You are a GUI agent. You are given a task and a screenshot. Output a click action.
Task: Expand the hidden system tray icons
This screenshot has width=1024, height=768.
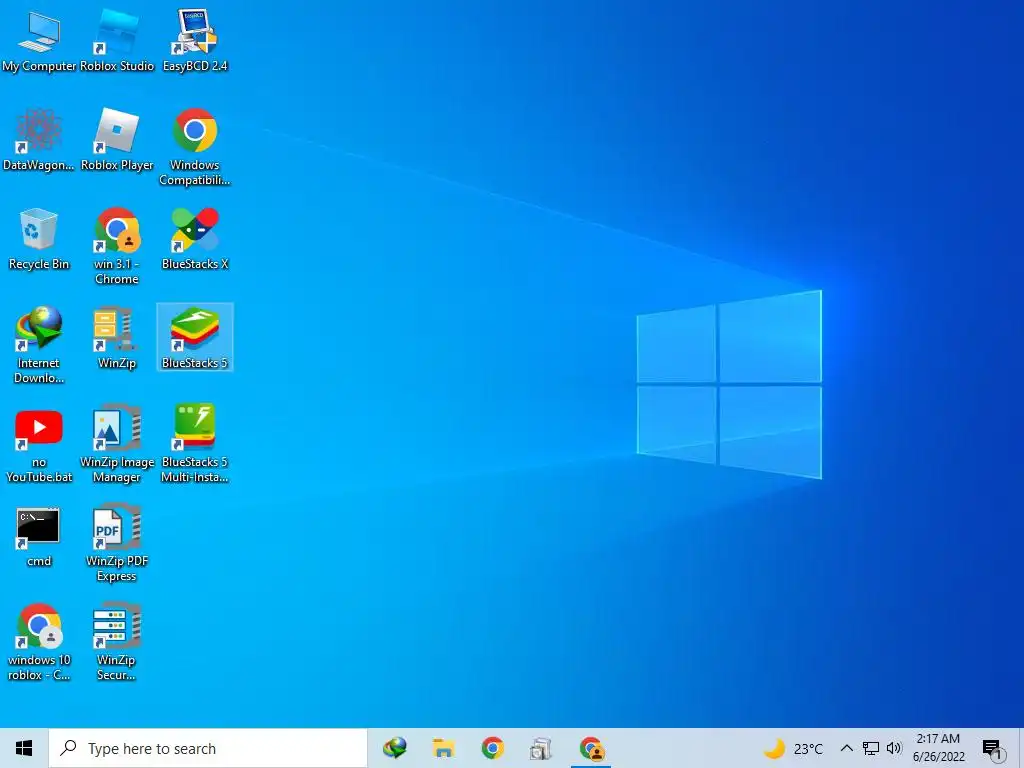(846, 748)
